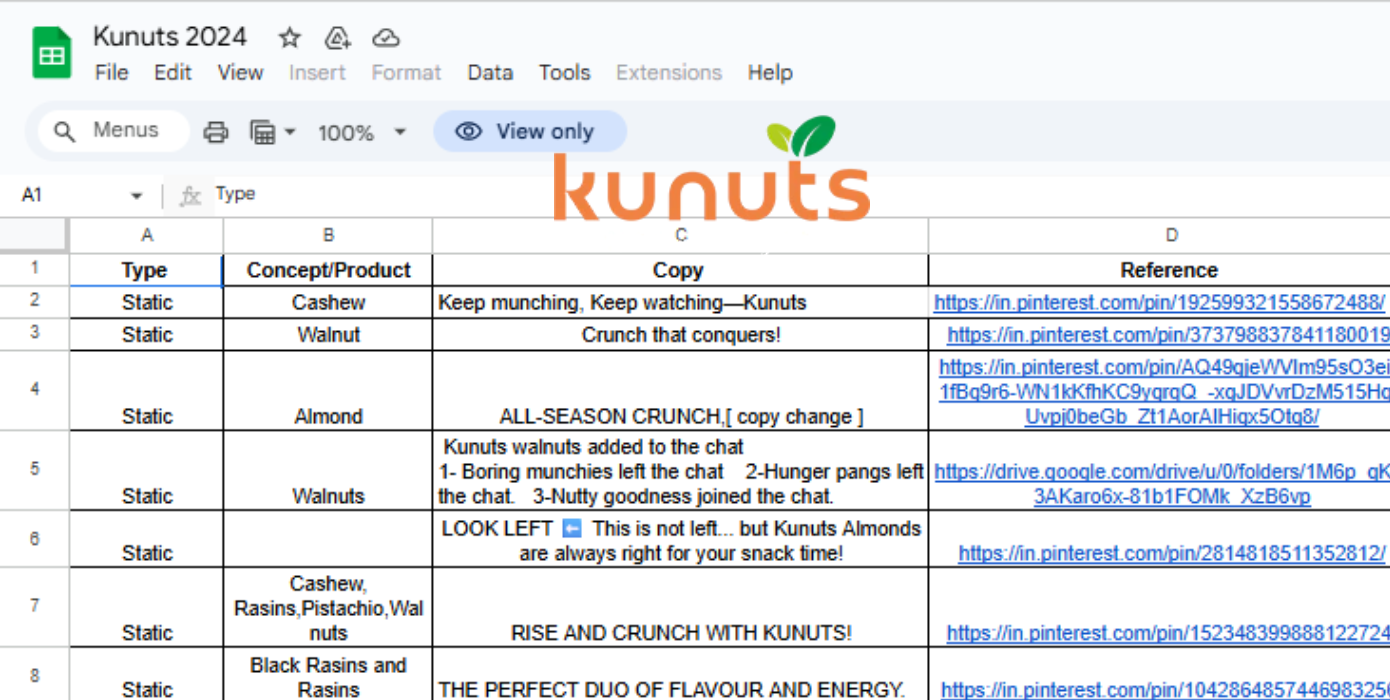Open the Name box A1 dropdown arrow

[x=137, y=195]
